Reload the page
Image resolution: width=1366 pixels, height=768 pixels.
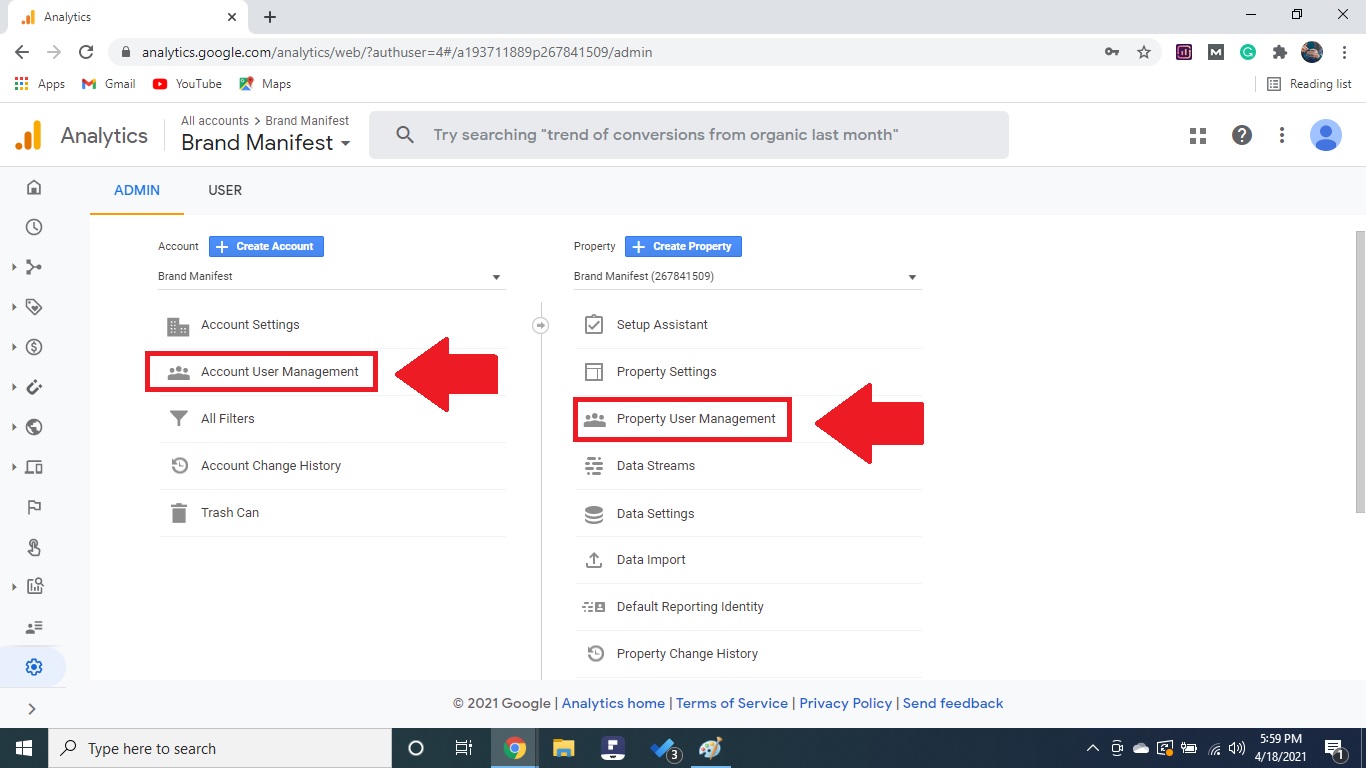click(86, 52)
